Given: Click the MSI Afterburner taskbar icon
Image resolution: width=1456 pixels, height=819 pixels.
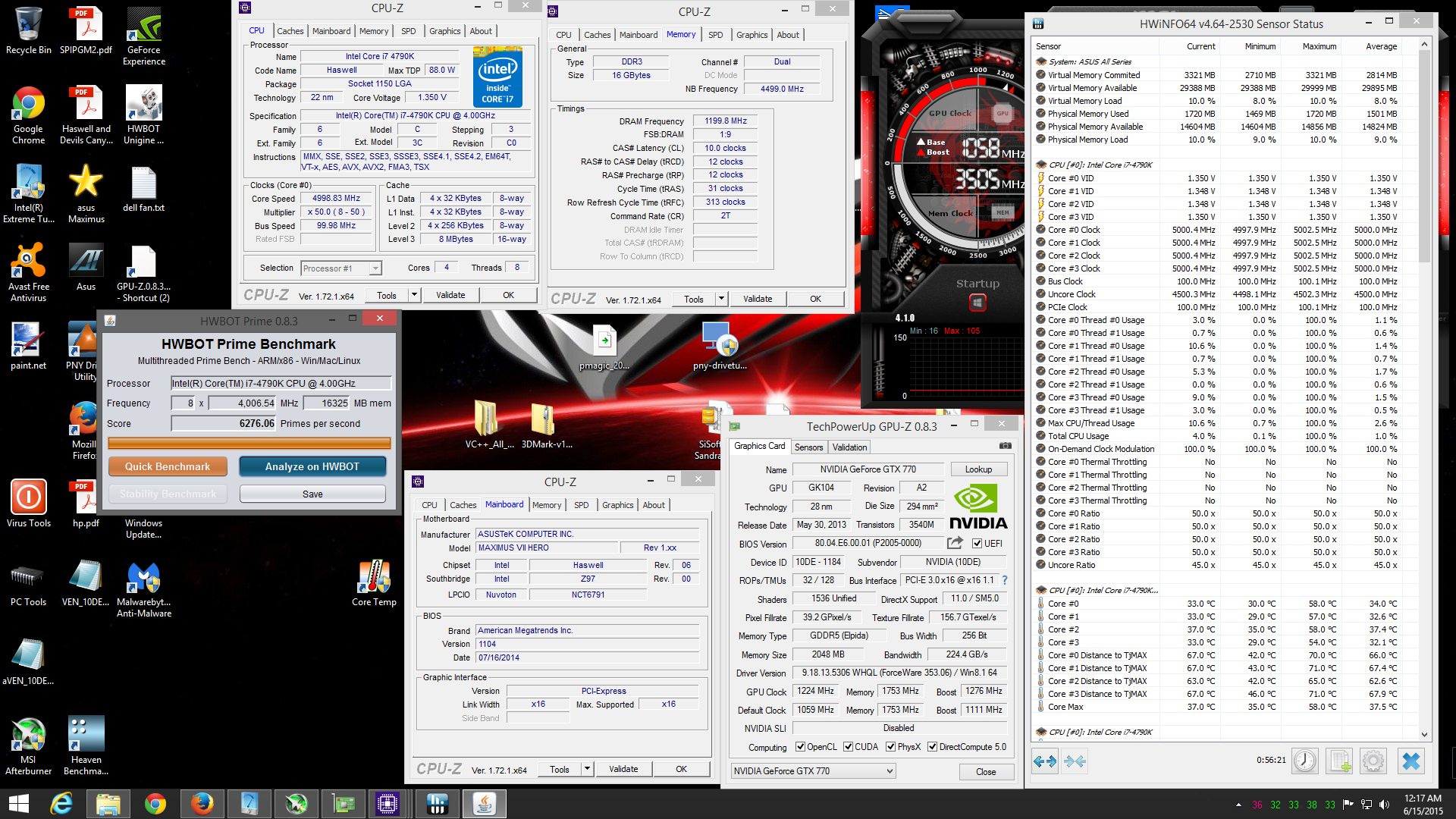Looking at the screenshot, I should point(295,804).
